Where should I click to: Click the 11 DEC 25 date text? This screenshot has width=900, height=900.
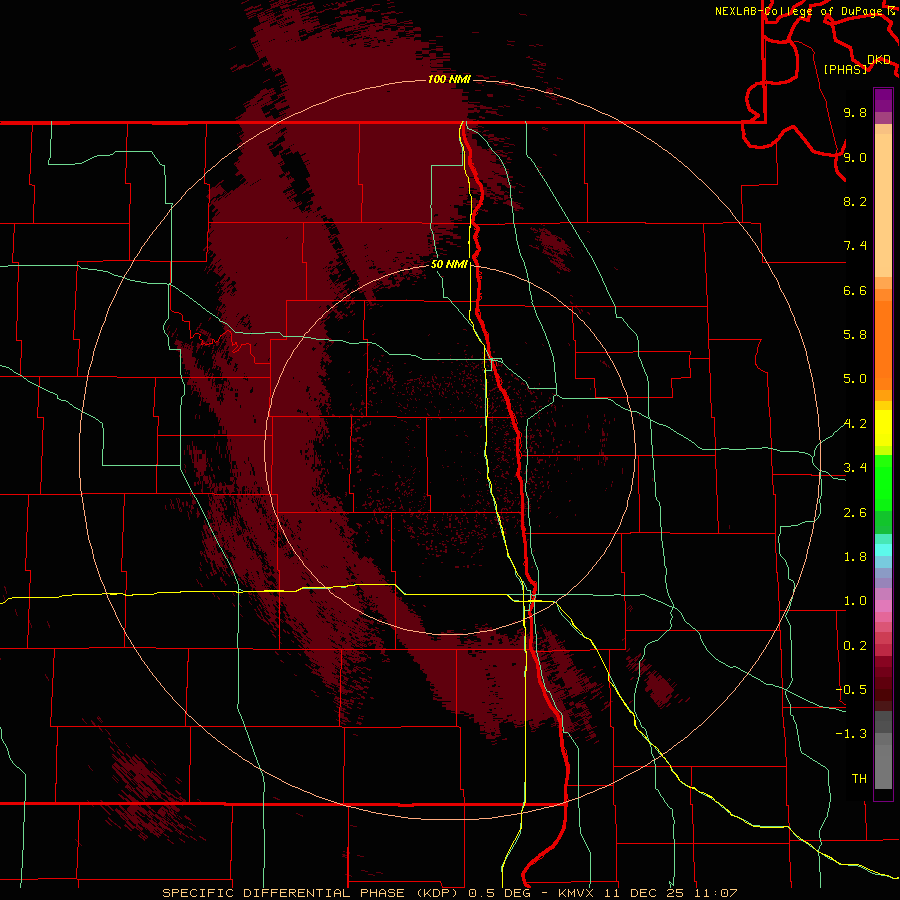645,893
